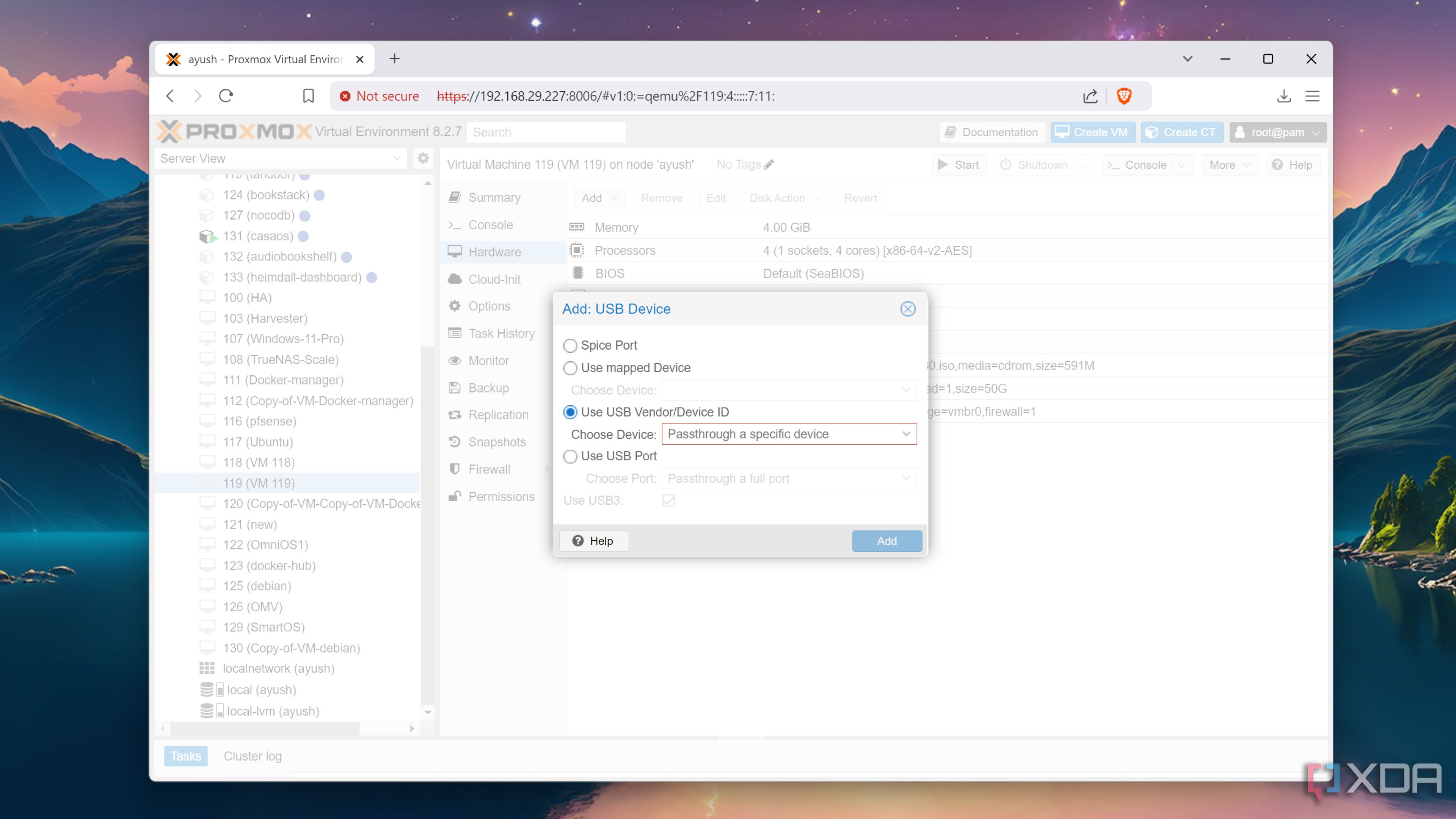Select the Tasks tab
Image resolution: width=1456 pixels, height=819 pixels.
(185, 756)
